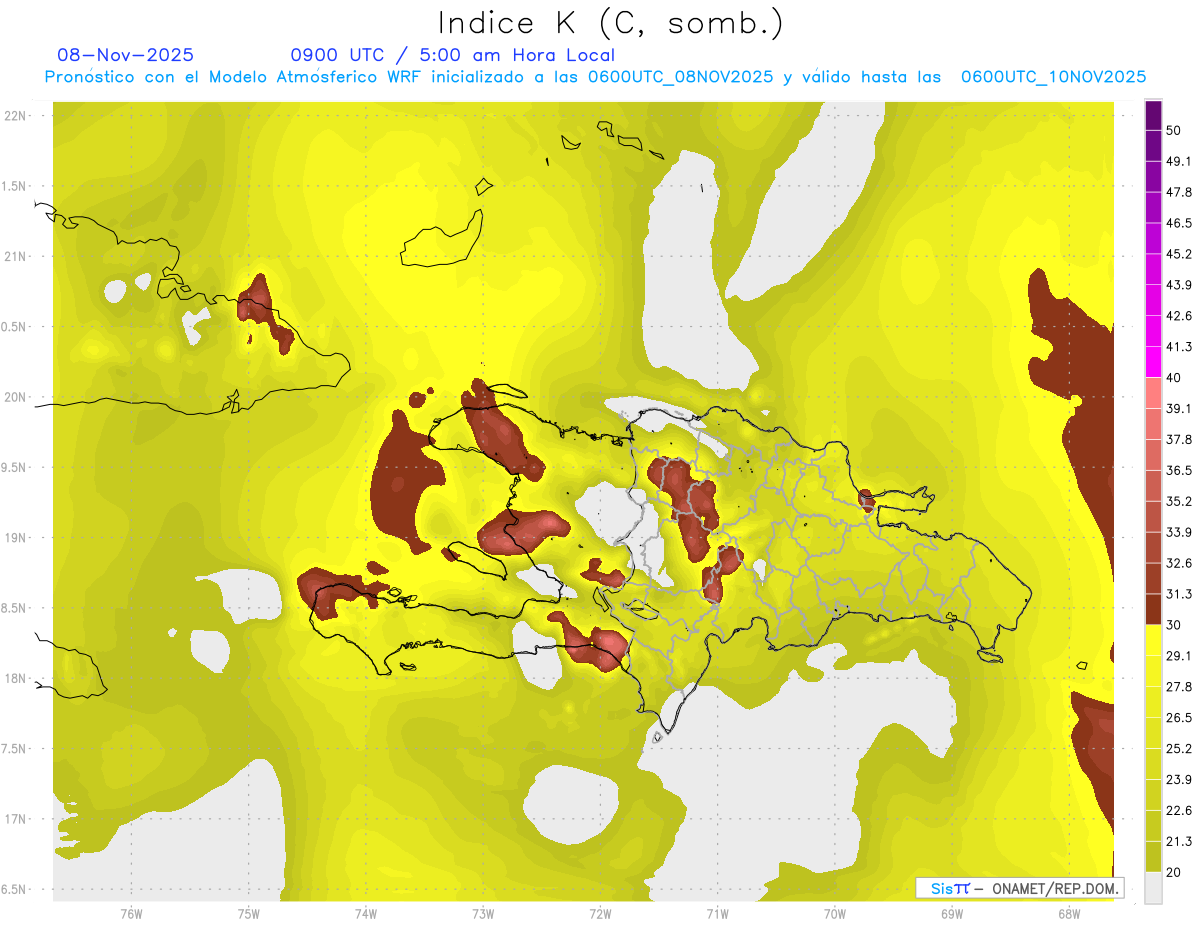Click the legend value "33.9"
1200x927 pixels.
[x=1179, y=532]
